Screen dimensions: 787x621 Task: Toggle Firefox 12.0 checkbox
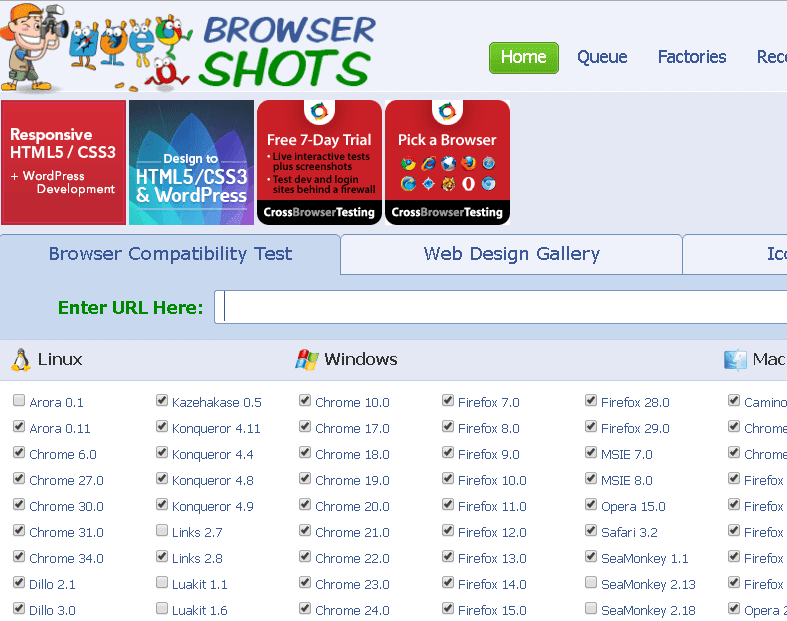pyautogui.click(x=448, y=531)
